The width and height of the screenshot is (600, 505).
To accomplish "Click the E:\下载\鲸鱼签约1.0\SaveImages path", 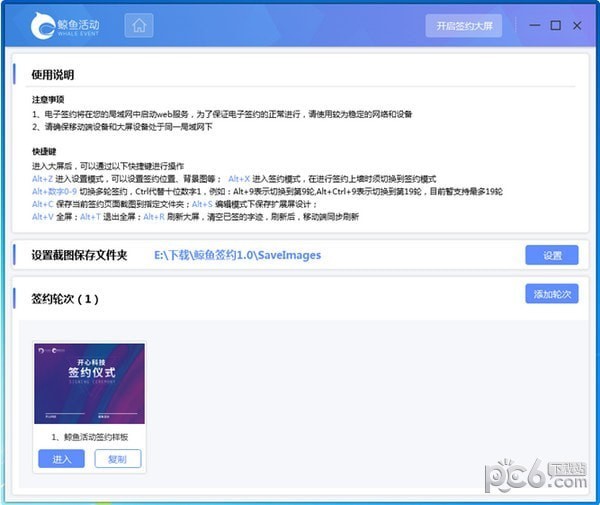I will [x=237, y=255].
